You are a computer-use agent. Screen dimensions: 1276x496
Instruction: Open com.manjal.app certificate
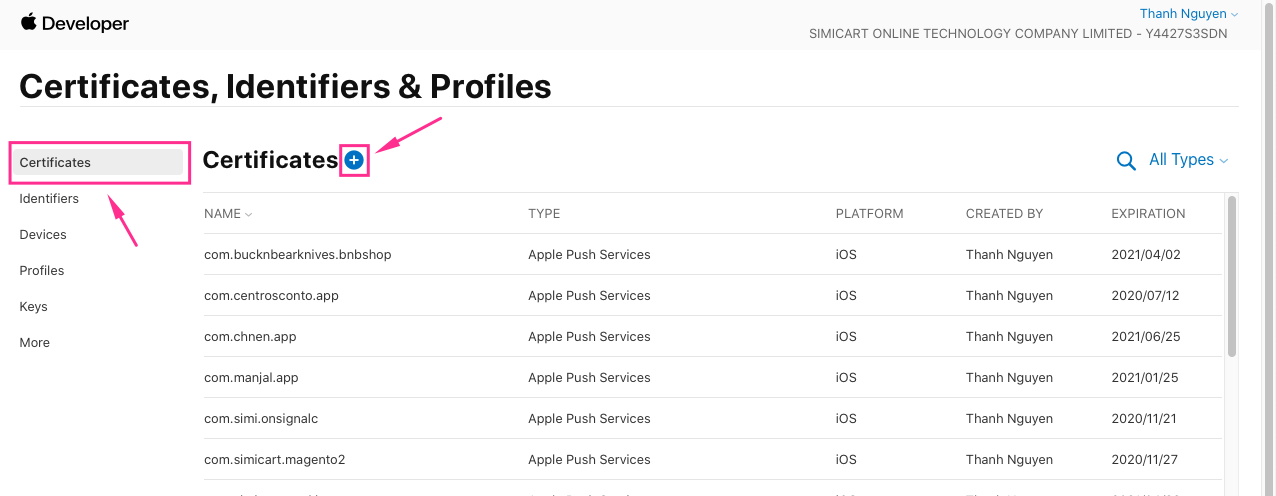pyautogui.click(x=251, y=377)
